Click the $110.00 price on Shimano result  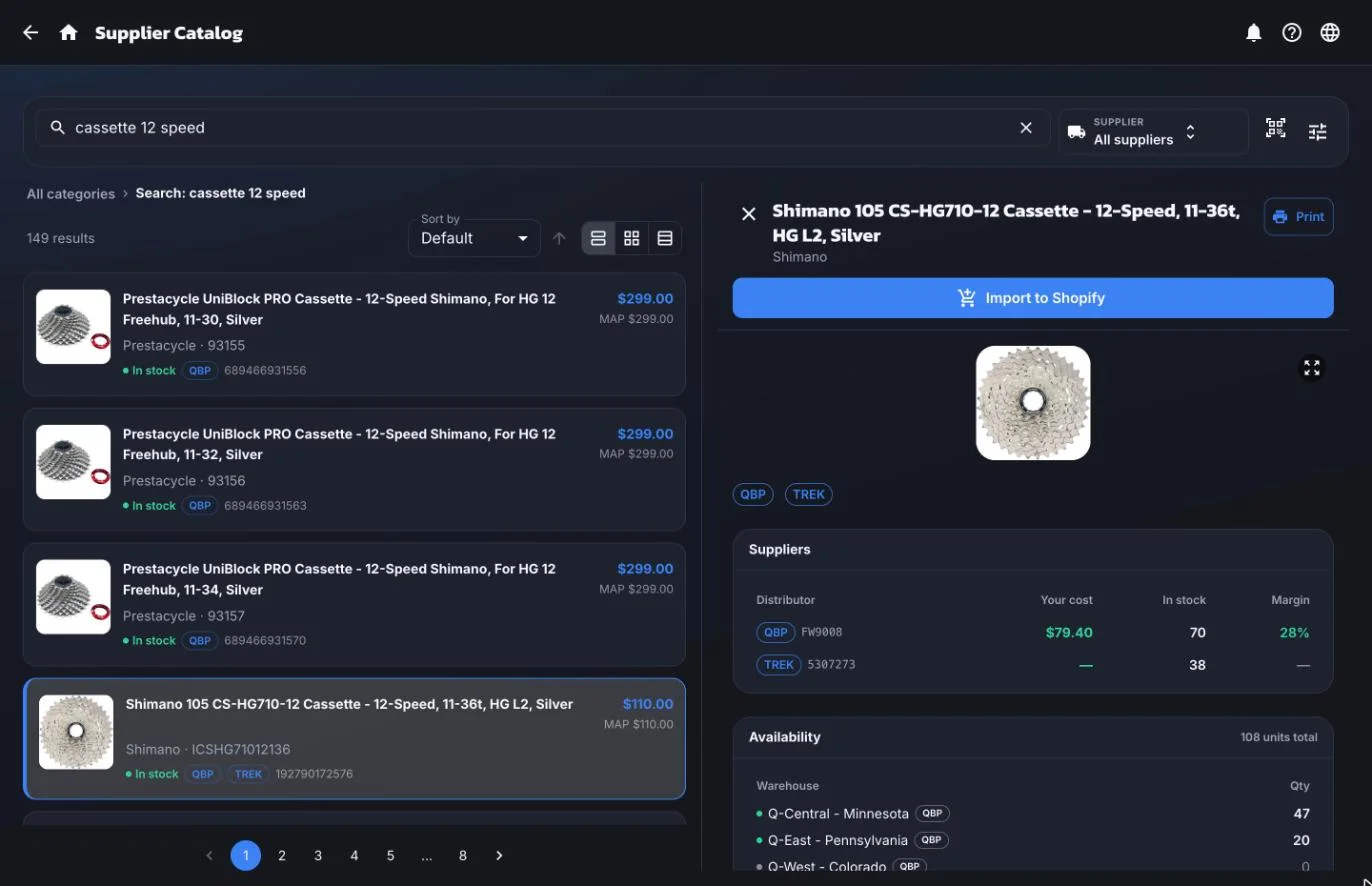[x=648, y=704]
